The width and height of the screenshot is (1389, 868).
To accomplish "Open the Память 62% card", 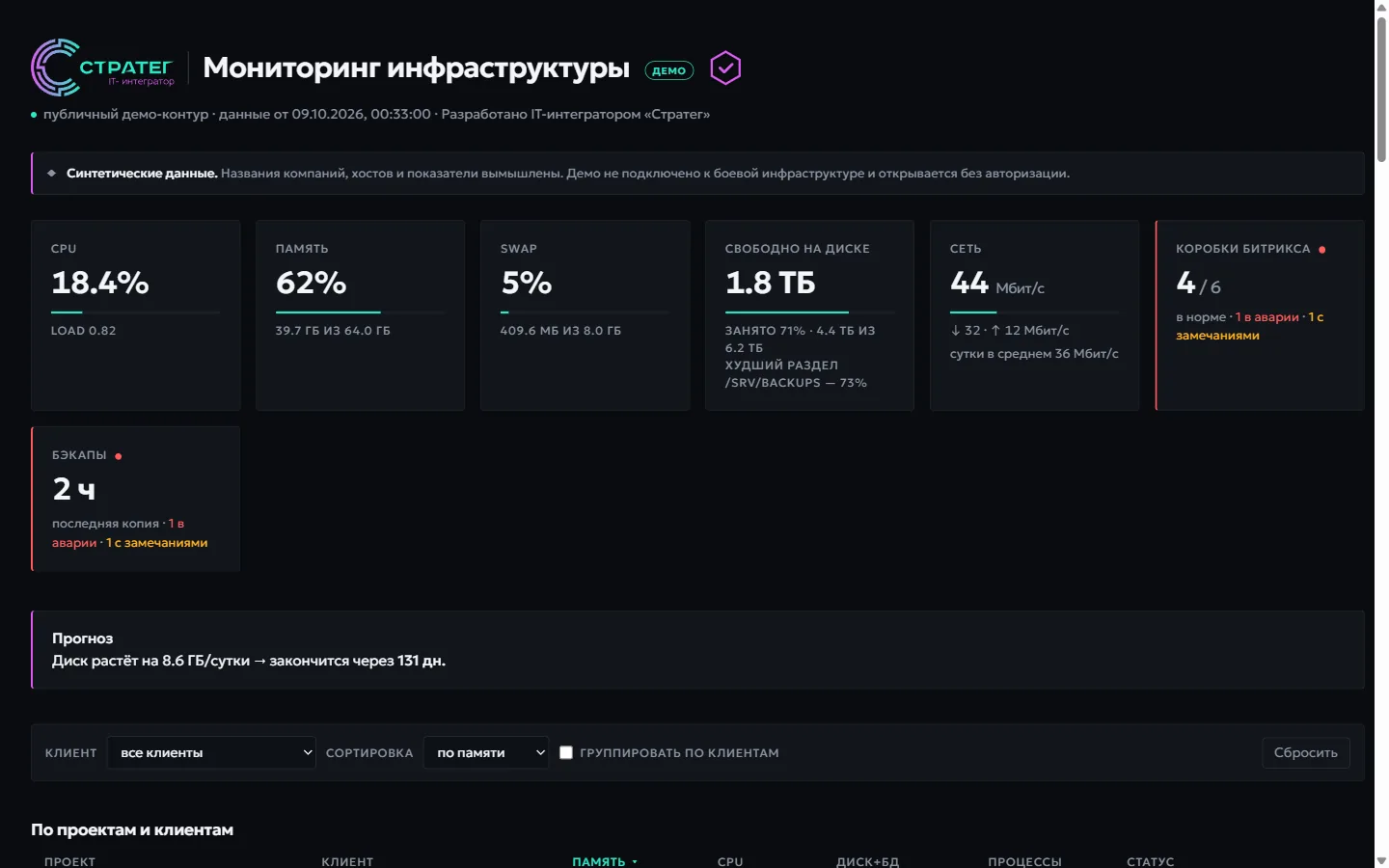I will [361, 315].
